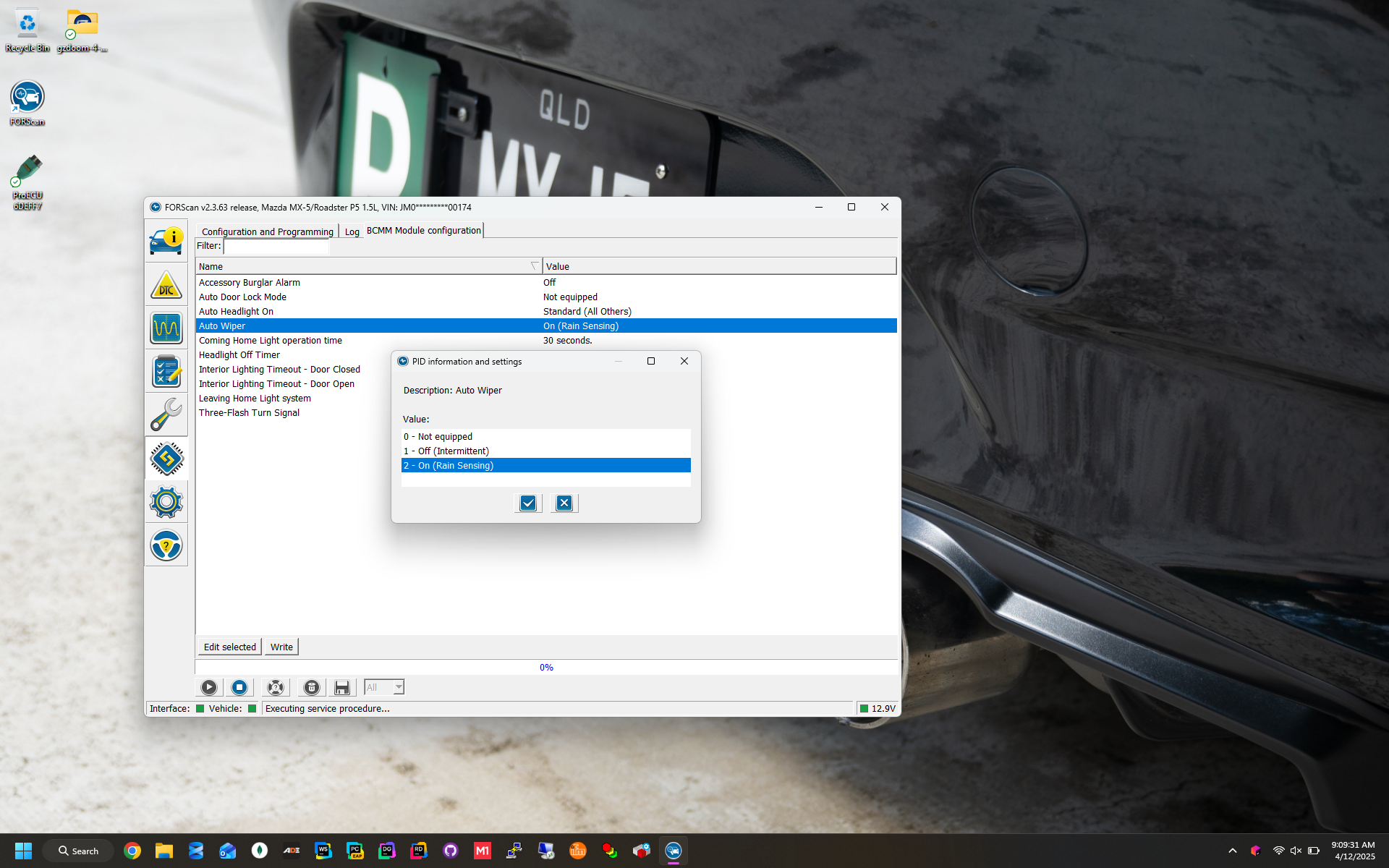Open the DTC trouble codes section

166,285
